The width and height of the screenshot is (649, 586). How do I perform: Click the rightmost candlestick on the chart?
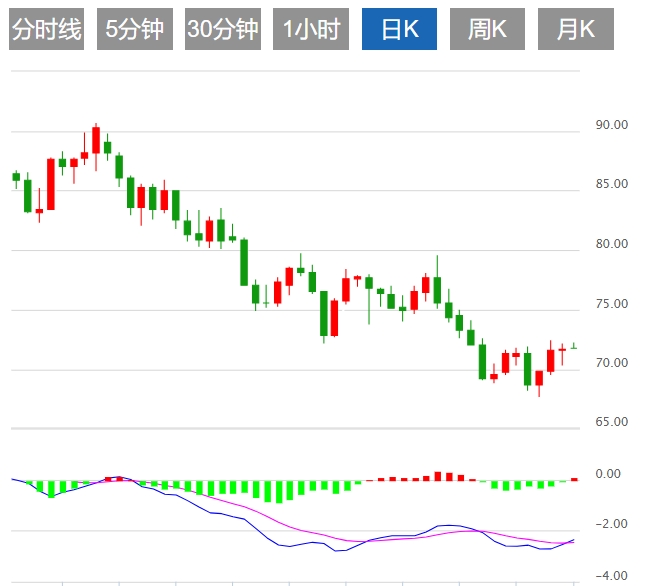coord(573,347)
